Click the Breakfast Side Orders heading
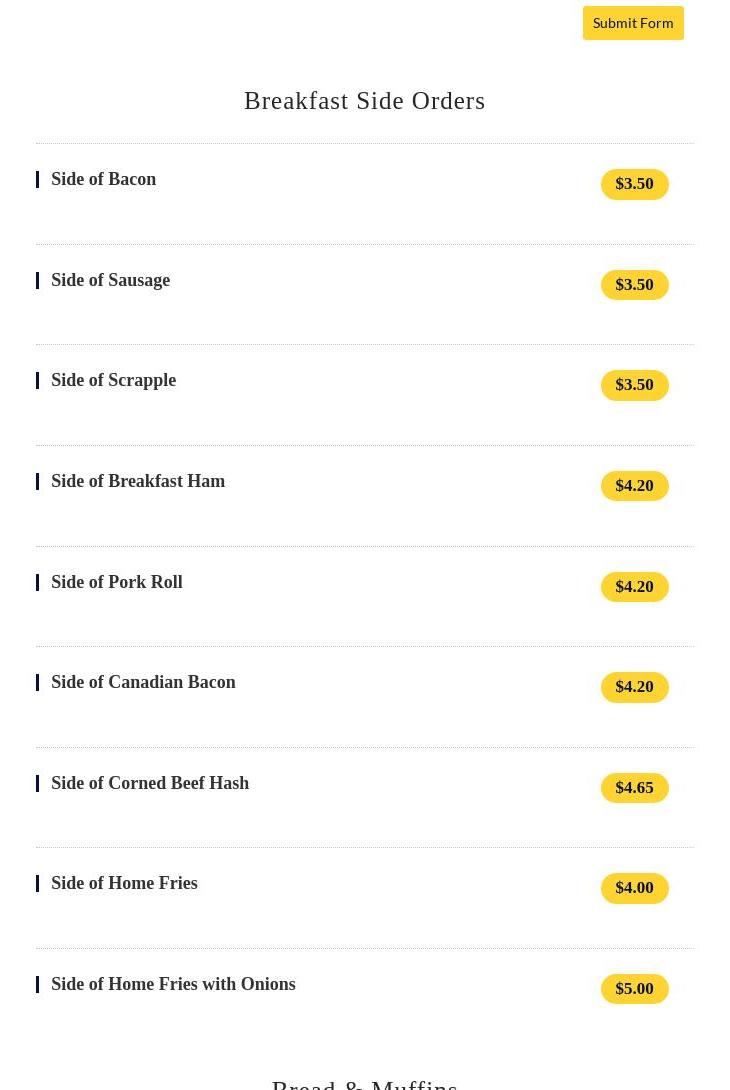 [364, 101]
